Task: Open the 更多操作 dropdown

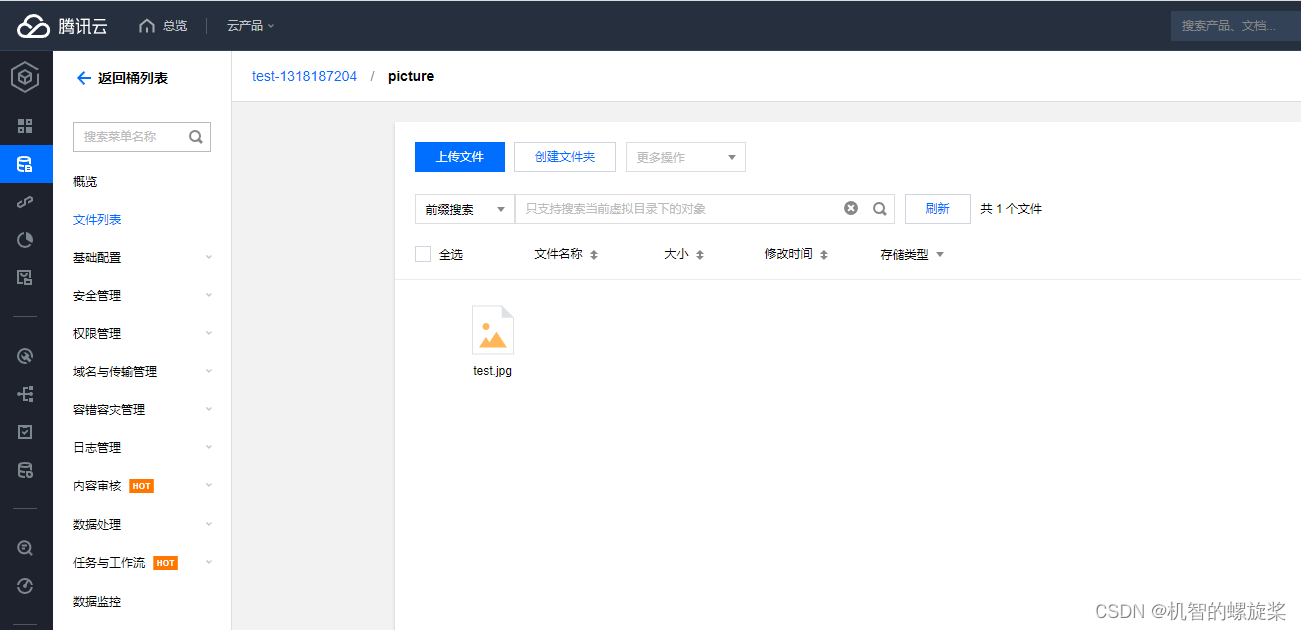Action: [x=685, y=157]
